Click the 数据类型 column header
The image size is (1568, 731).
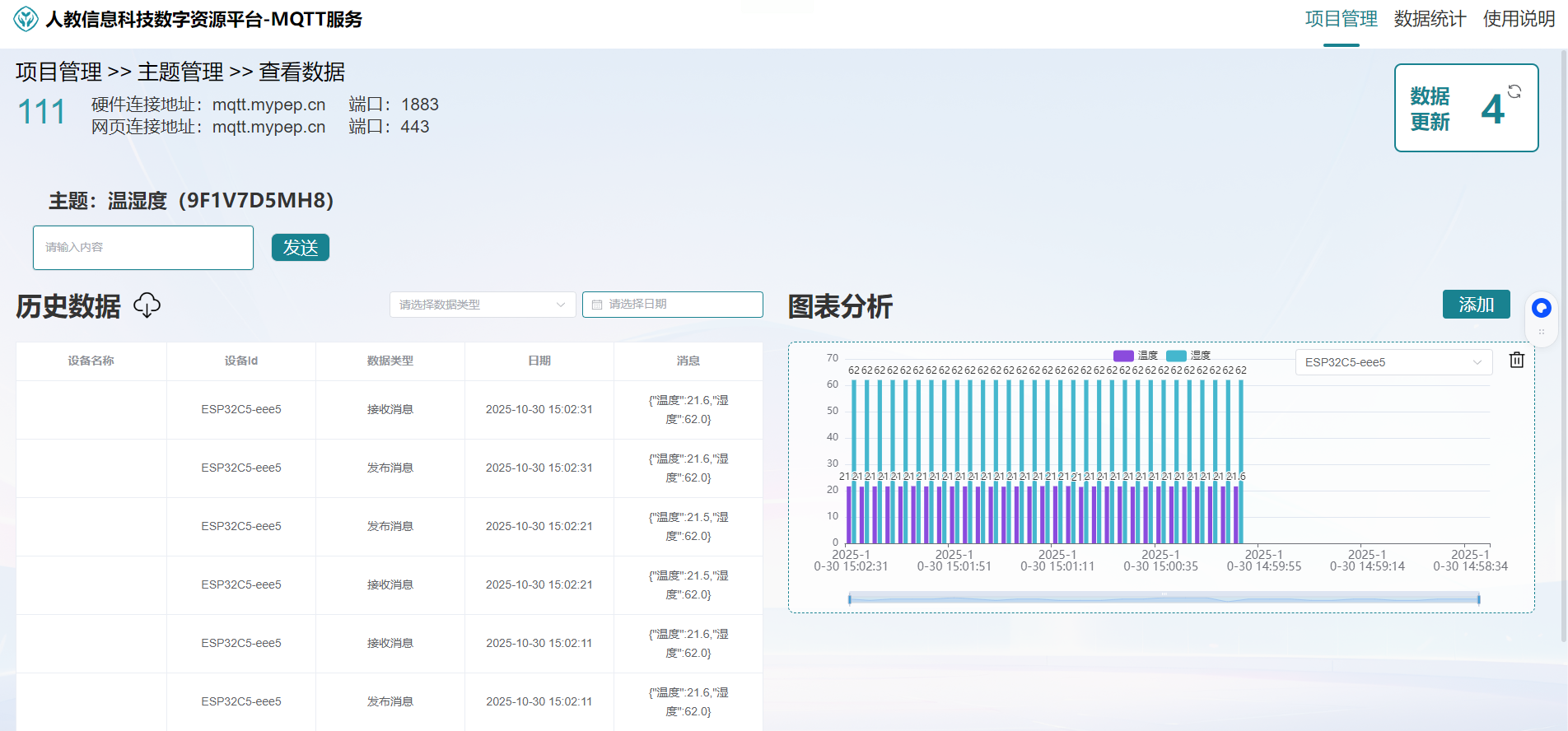click(x=390, y=361)
